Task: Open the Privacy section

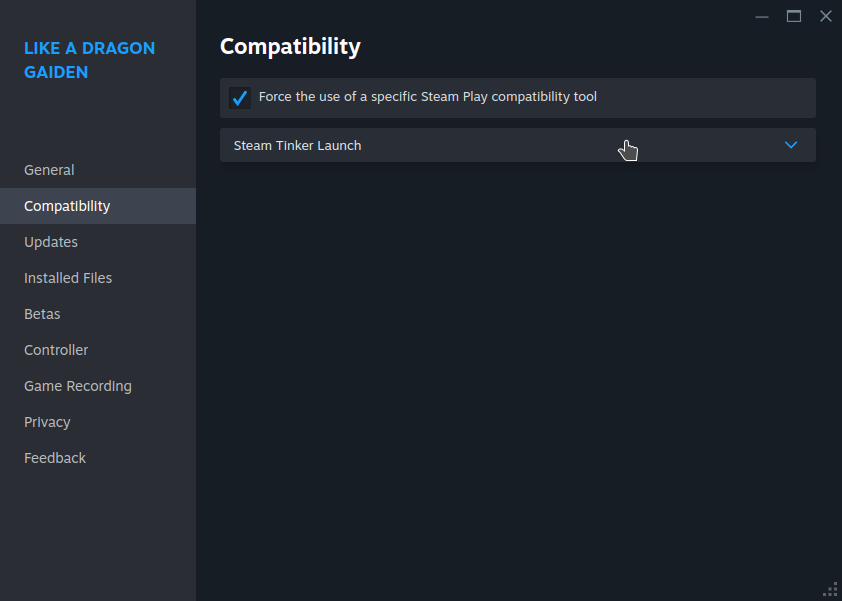Action: [x=47, y=422]
